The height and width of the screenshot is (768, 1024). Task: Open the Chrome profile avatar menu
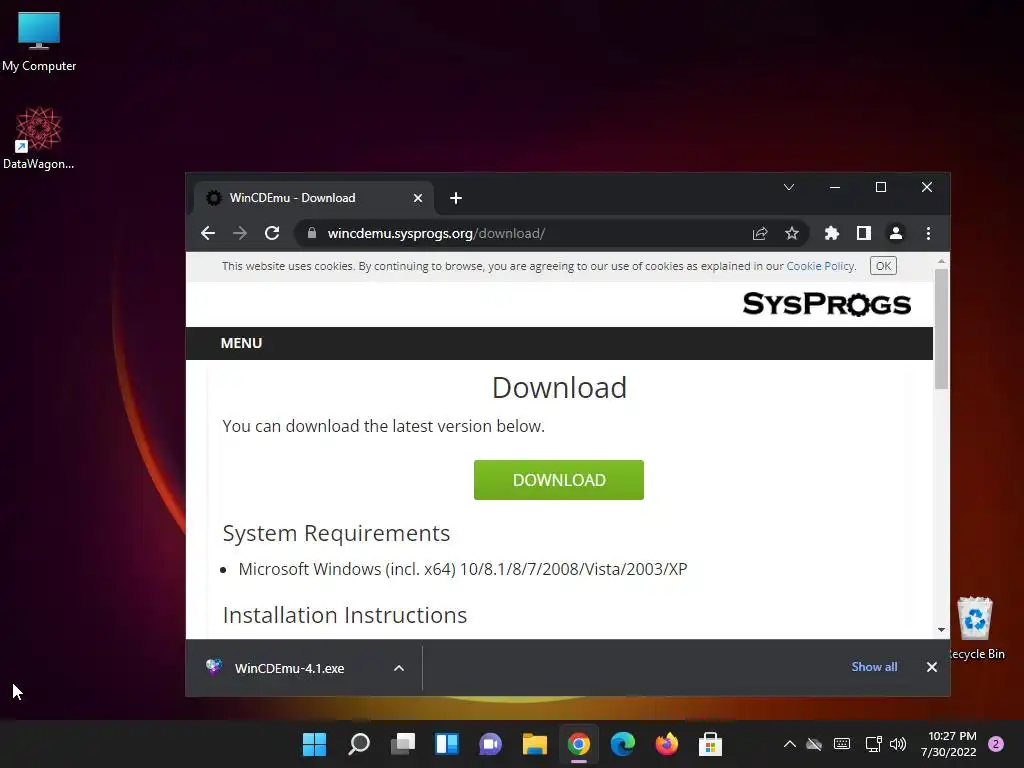[x=895, y=233]
